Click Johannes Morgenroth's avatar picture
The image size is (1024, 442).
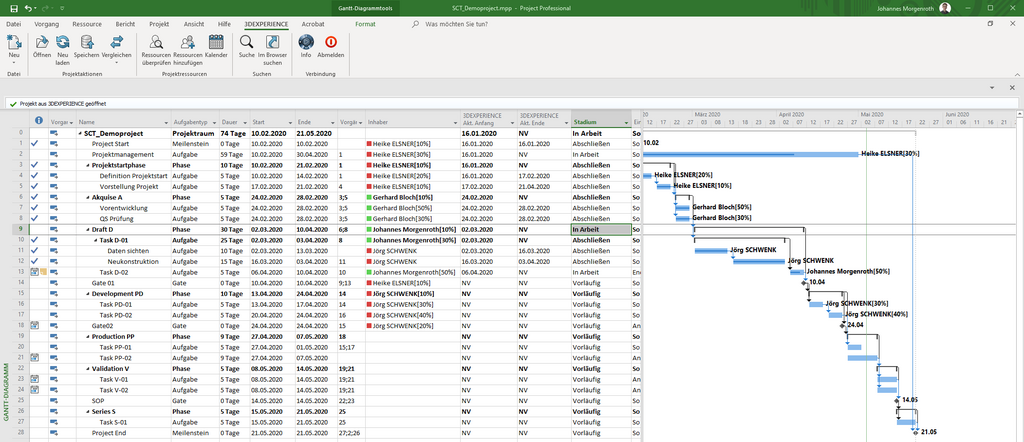pos(944,8)
